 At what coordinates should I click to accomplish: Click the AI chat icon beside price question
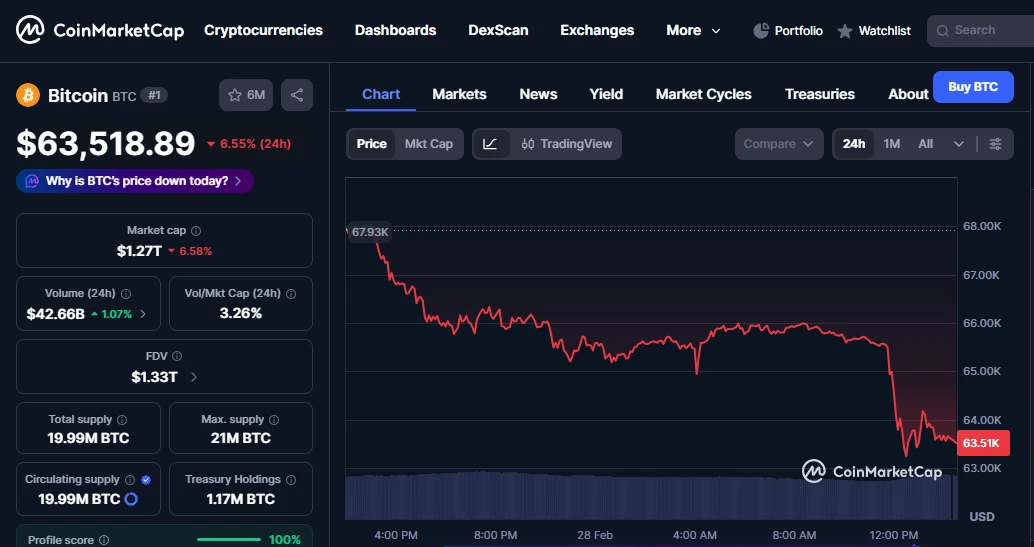tap(32, 181)
